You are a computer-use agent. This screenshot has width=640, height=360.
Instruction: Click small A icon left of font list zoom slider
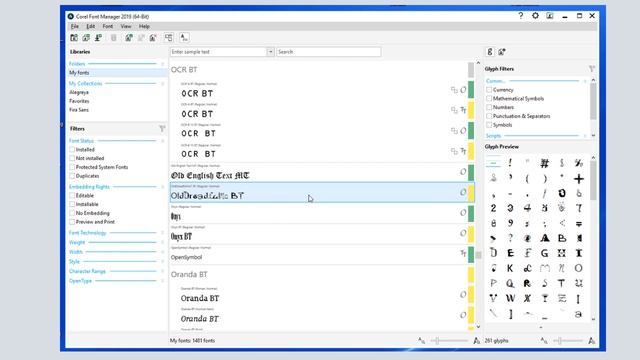pyautogui.click(x=422, y=340)
